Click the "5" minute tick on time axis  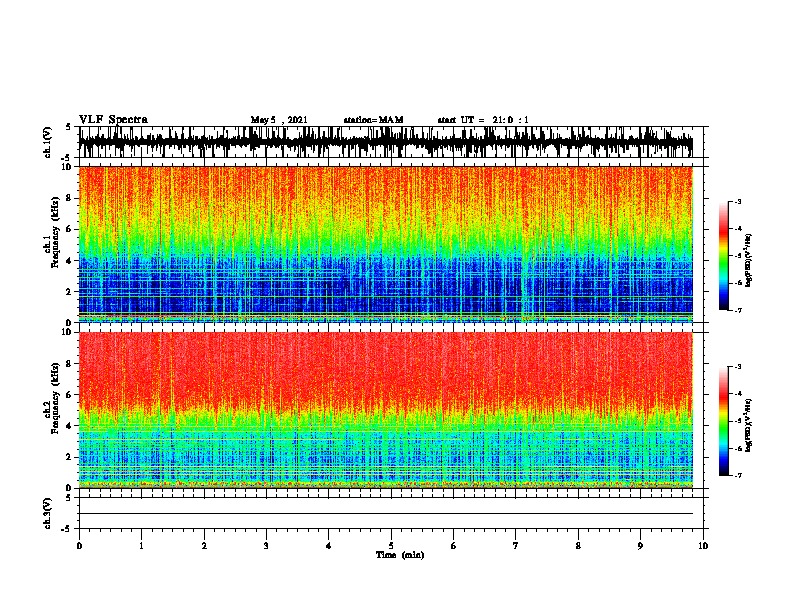pyautogui.click(x=391, y=546)
